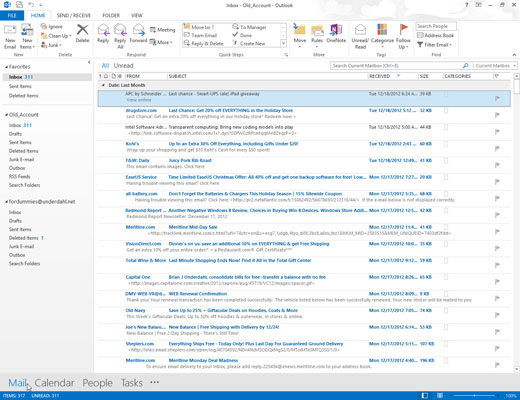Image resolution: width=520 pixels, height=400 pixels.
Task: Open the Filter Email dropdown
Action: pos(434,45)
